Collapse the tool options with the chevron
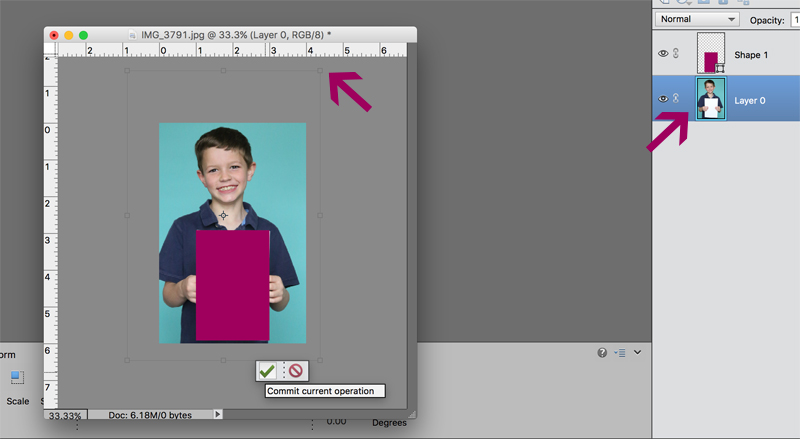The image size is (800, 439). (x=637, y=352)
